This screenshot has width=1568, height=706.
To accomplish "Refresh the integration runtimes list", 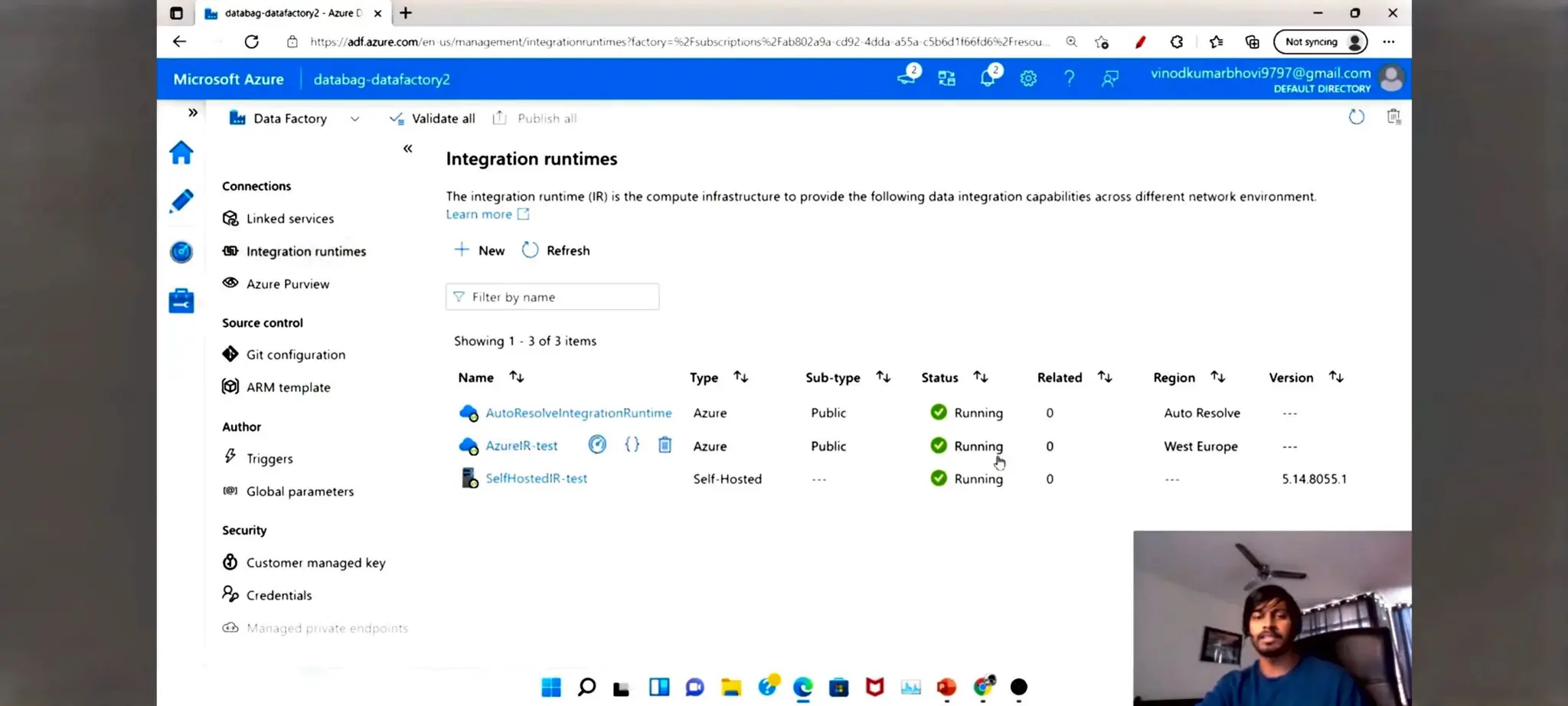I will point(556,250).
